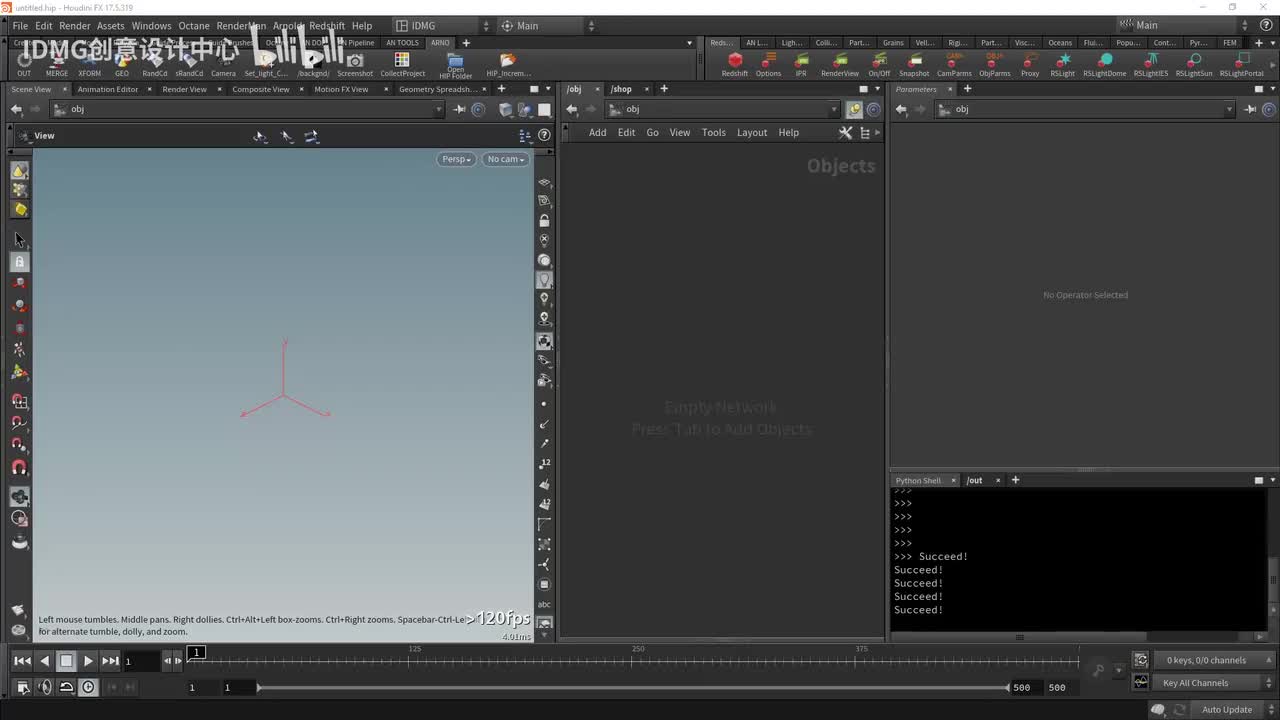The width and height of the screenshot is (1280, 720).
Task: Expand the No cam camera dropdown
Action: point(505,159)
